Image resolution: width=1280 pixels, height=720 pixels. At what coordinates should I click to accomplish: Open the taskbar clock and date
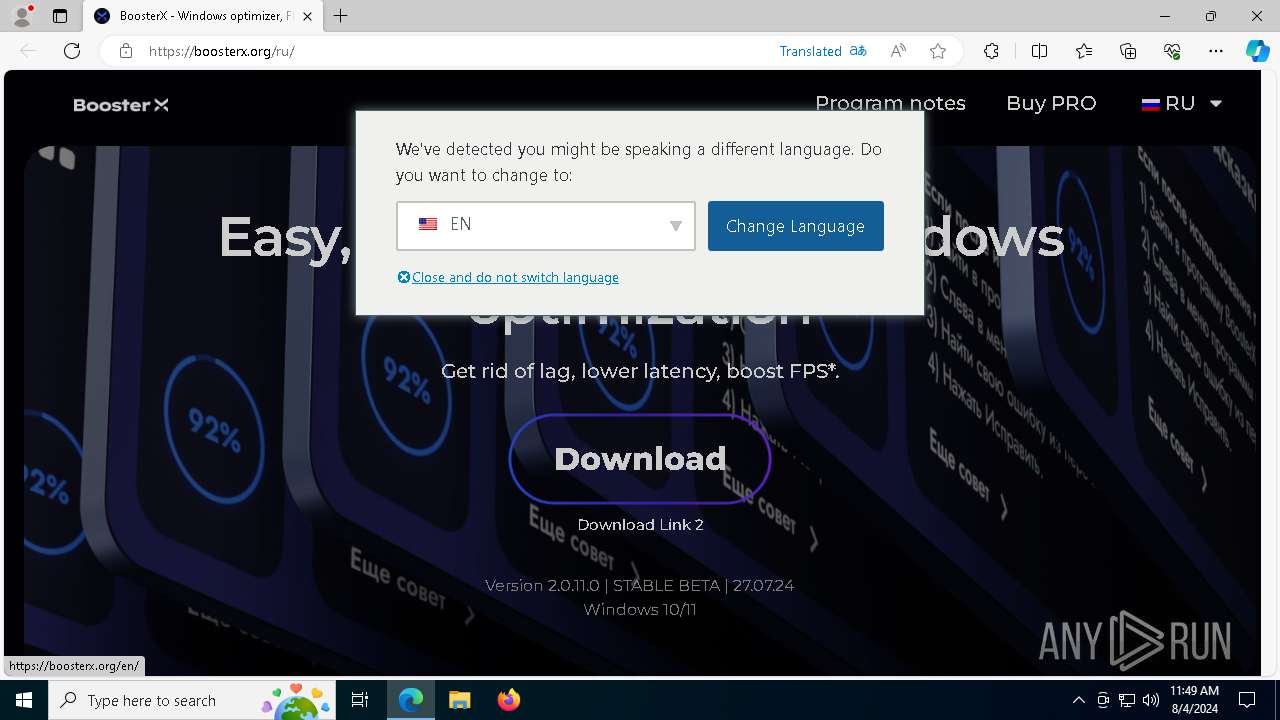(1193, 700)
